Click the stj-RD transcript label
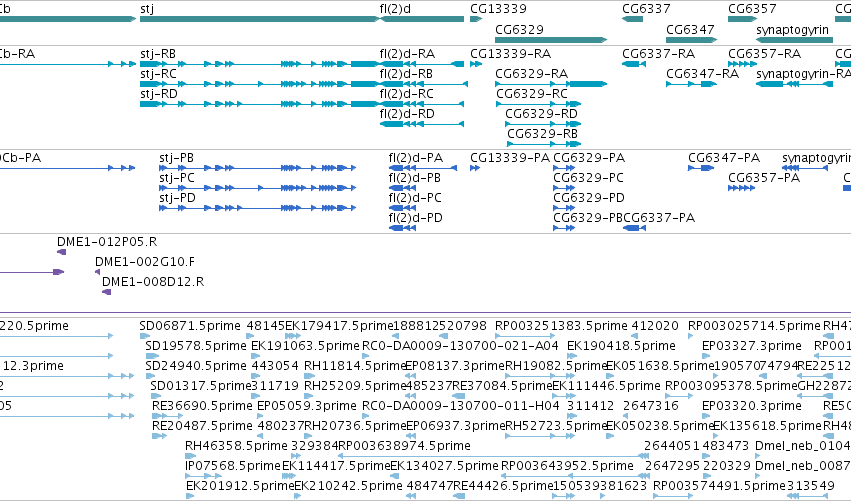 tap(158, 94)
